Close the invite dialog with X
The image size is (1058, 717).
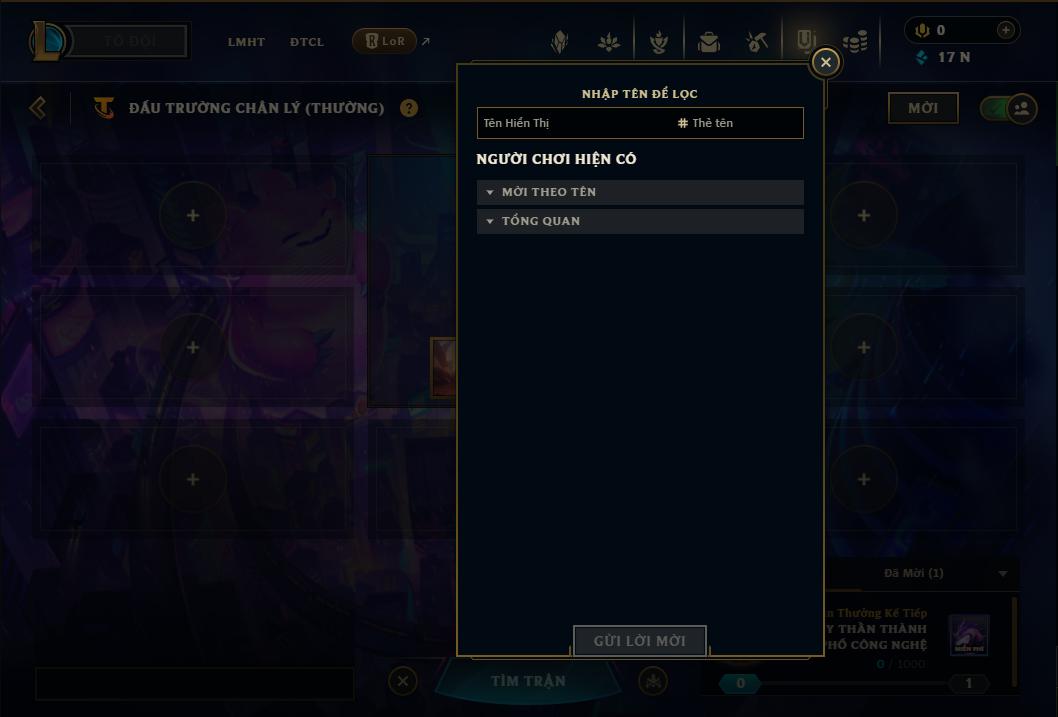825,62
